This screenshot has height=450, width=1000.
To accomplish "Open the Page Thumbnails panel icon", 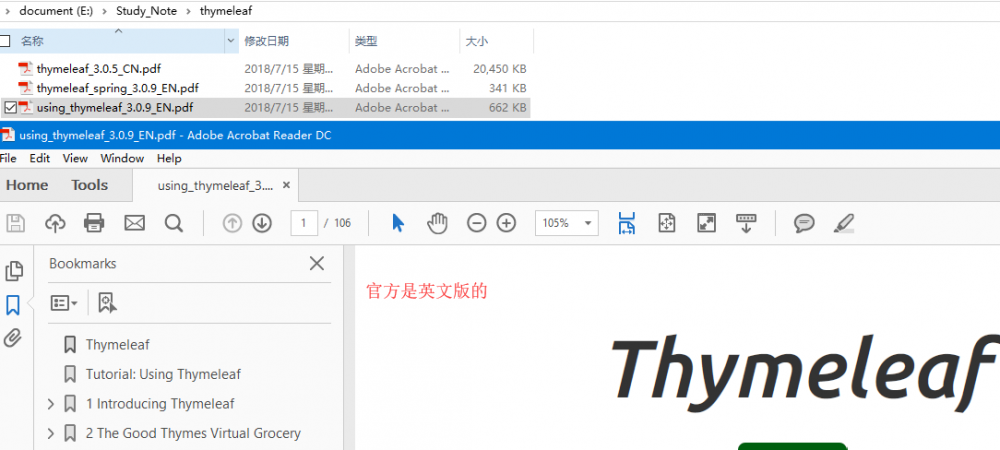I will click(x=14, y=271).
